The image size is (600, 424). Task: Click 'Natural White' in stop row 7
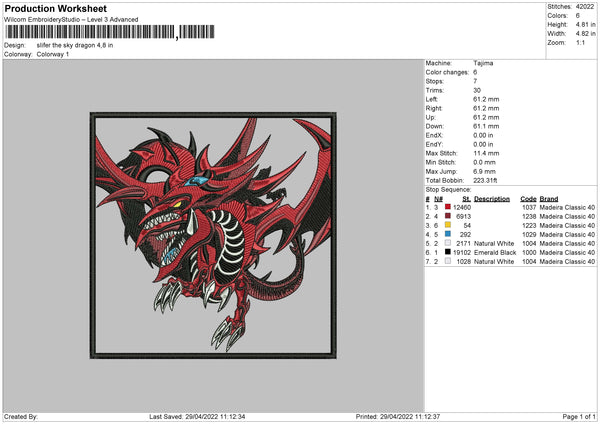494,262
